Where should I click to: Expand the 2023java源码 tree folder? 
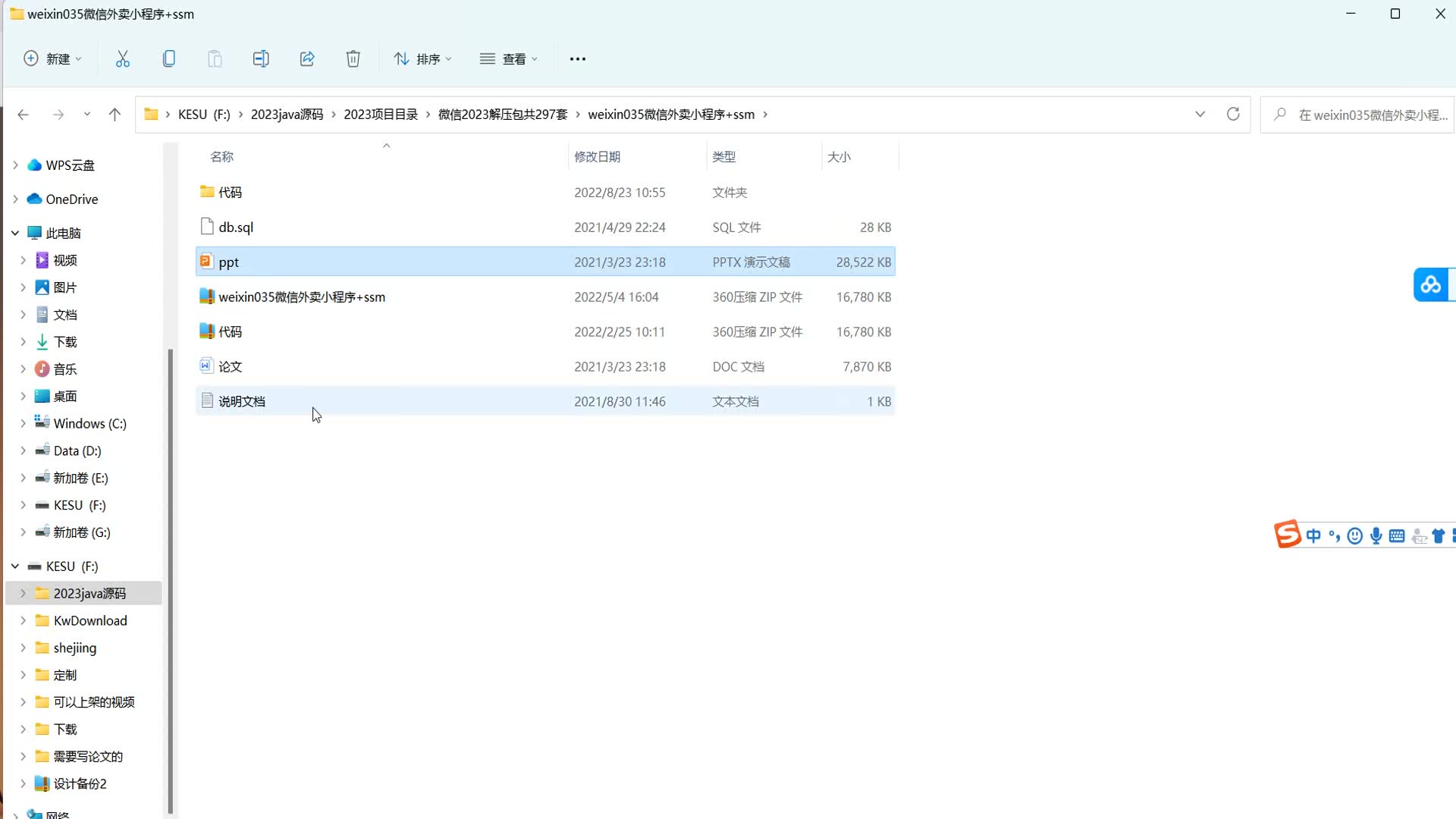(x=23, y=593)
